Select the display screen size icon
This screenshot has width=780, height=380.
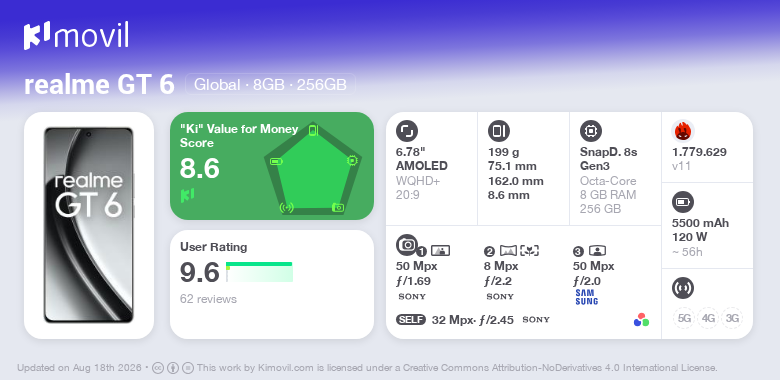406,131
